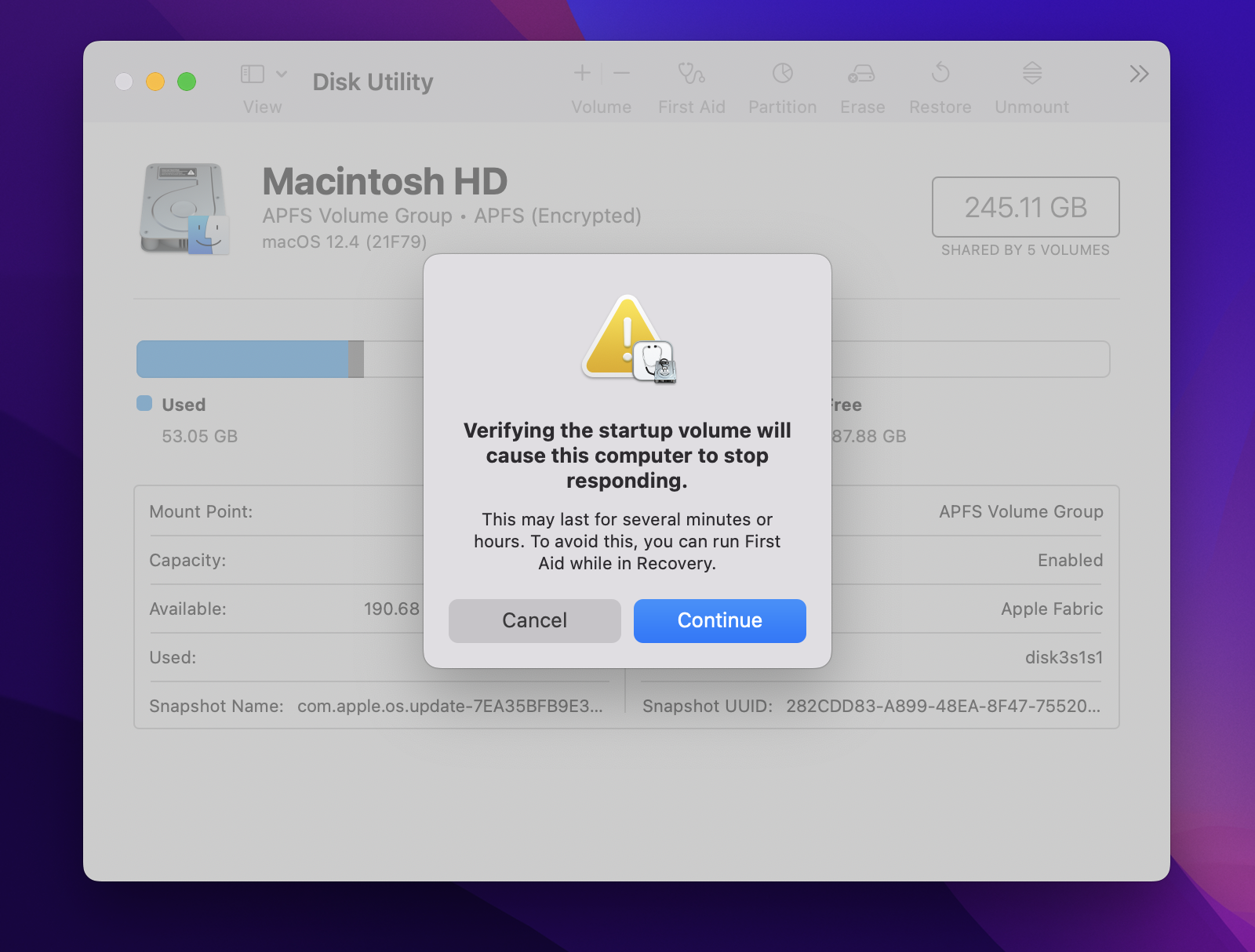Click the Capacity label row
1255x952 pixels.
(x=187, y=560)
